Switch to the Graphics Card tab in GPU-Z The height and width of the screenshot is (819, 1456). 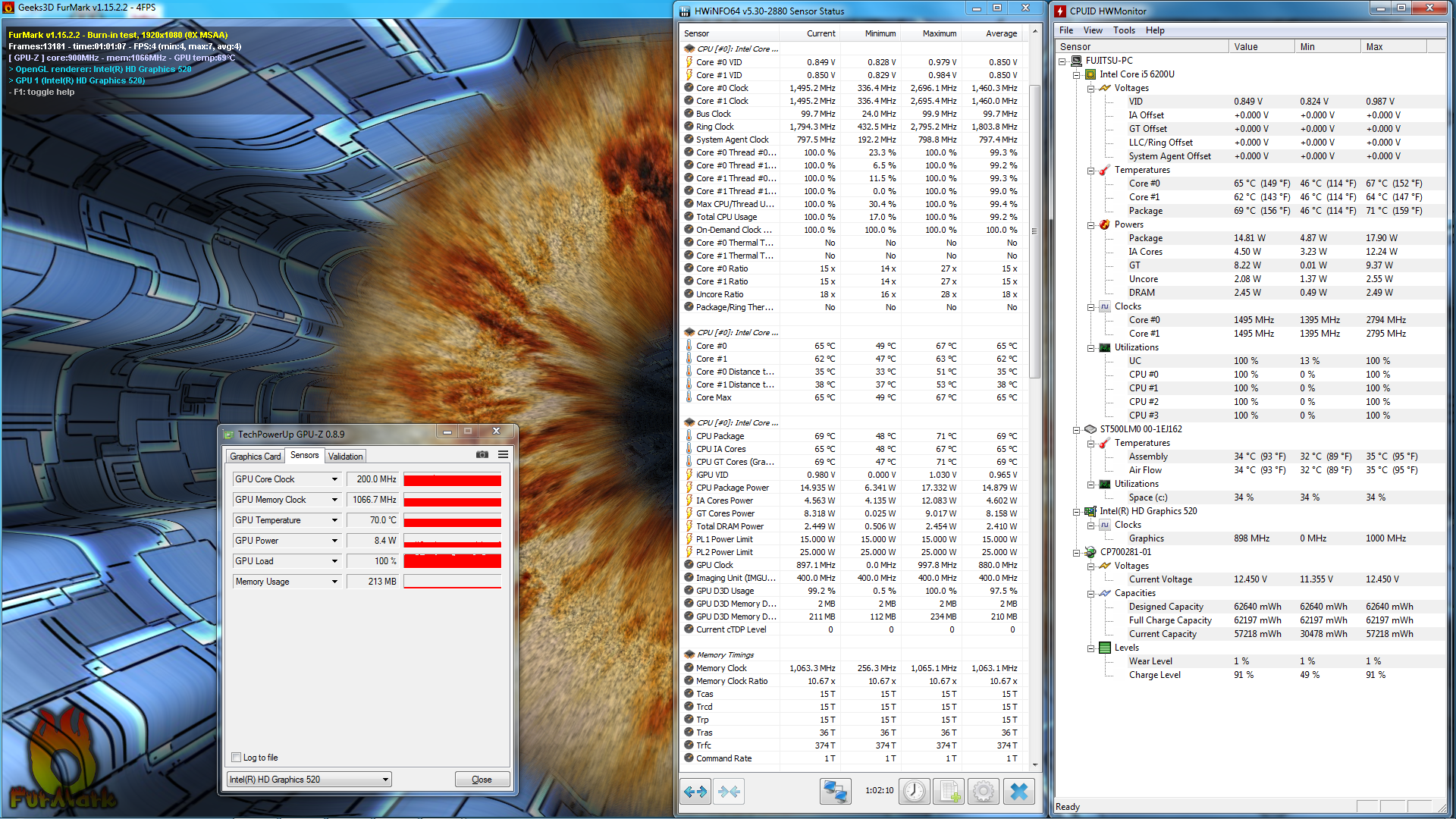pos(256,457)
